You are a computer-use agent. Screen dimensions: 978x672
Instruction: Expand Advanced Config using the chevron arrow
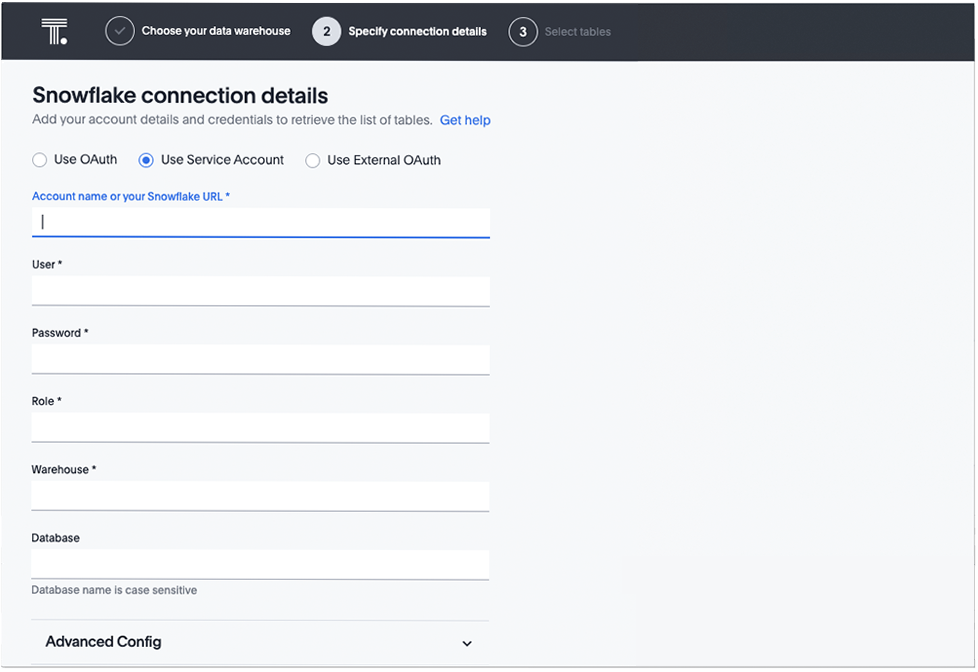click(x=467, y=643)
